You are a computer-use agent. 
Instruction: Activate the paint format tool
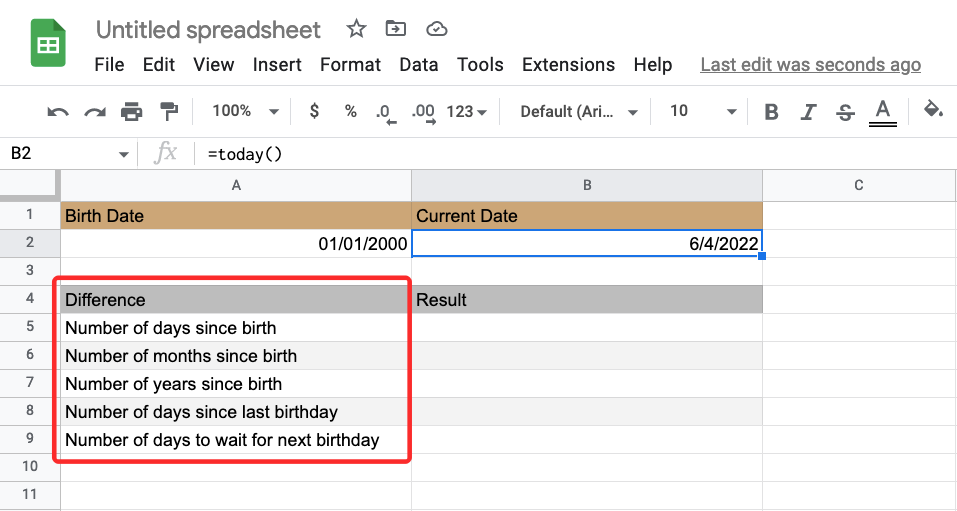coord(168,111)
